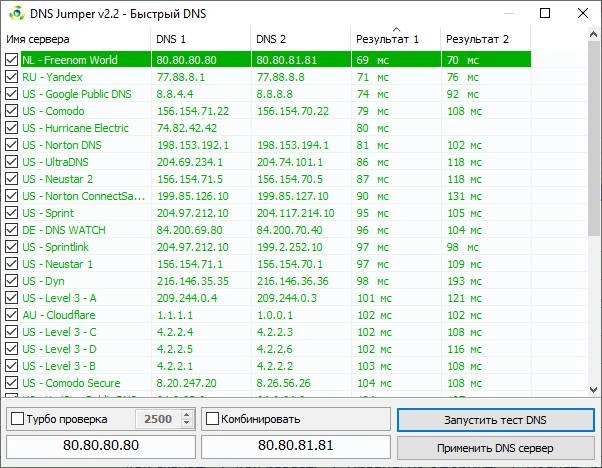
Task: Select the AU - Cloudflare row name
Action: [x=59, y=315]
